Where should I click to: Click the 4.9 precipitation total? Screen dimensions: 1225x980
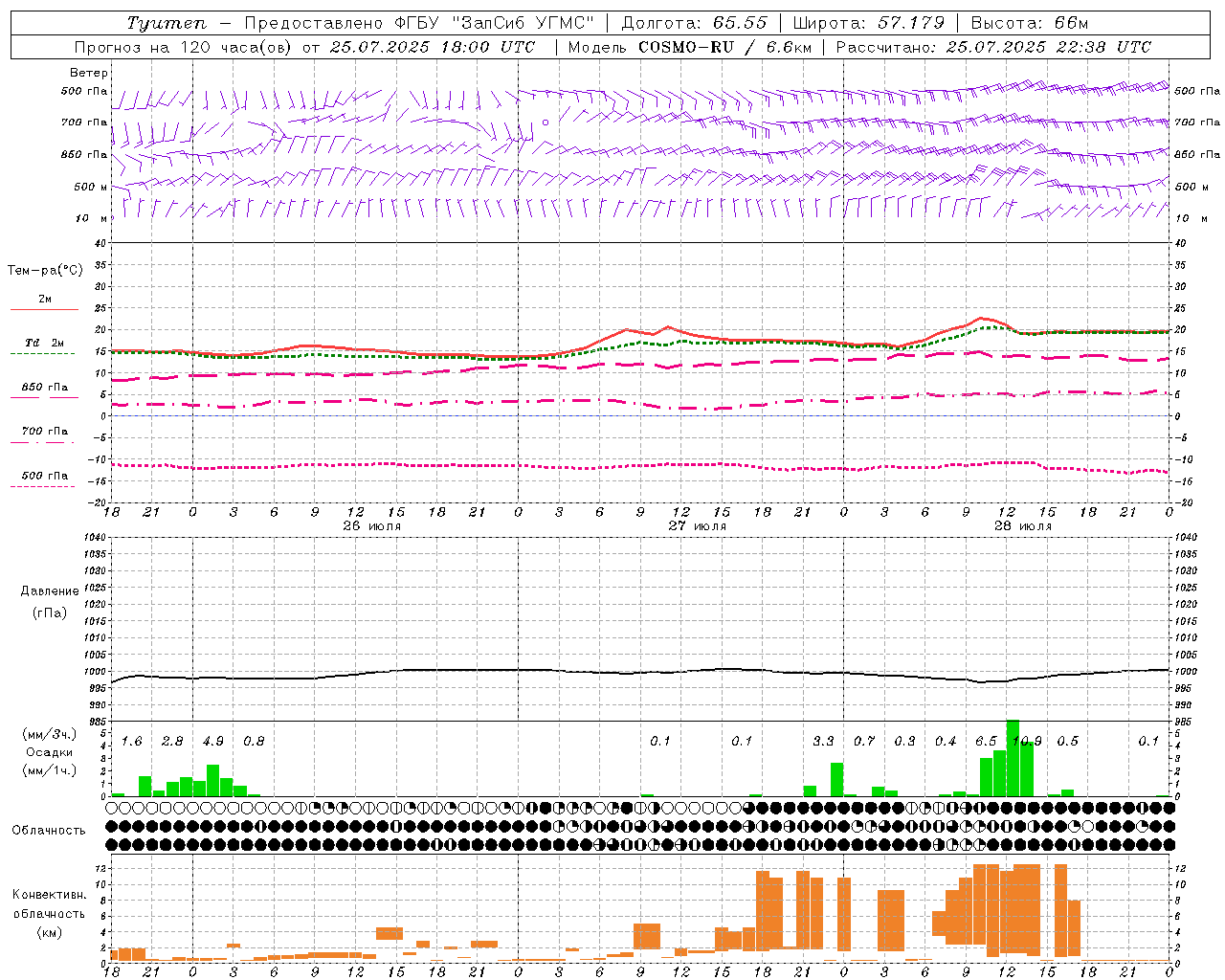coord(213,742)
